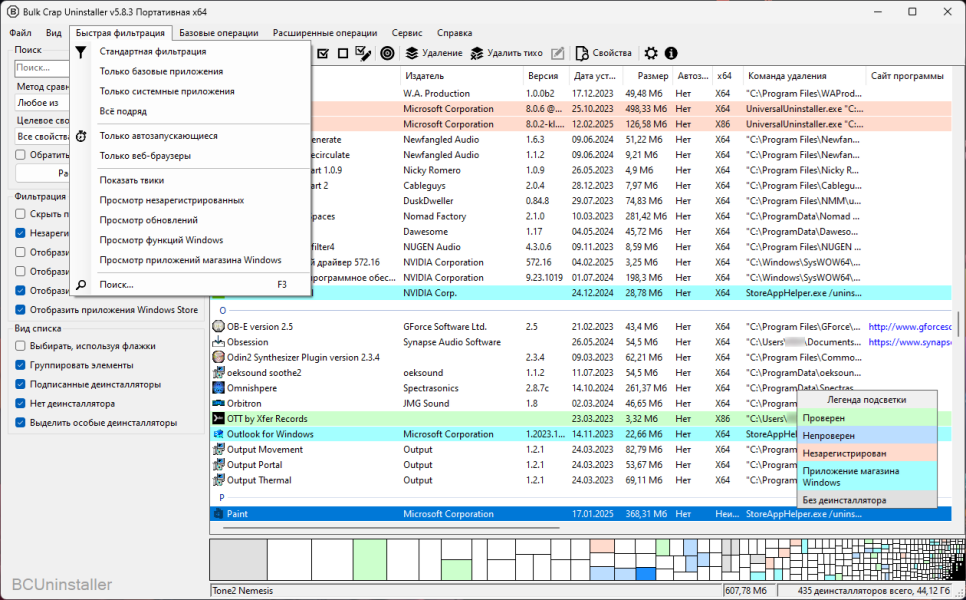Click the info circle icon in toolbar
This screenshot has height=600, width=966.
click(671, 54)
